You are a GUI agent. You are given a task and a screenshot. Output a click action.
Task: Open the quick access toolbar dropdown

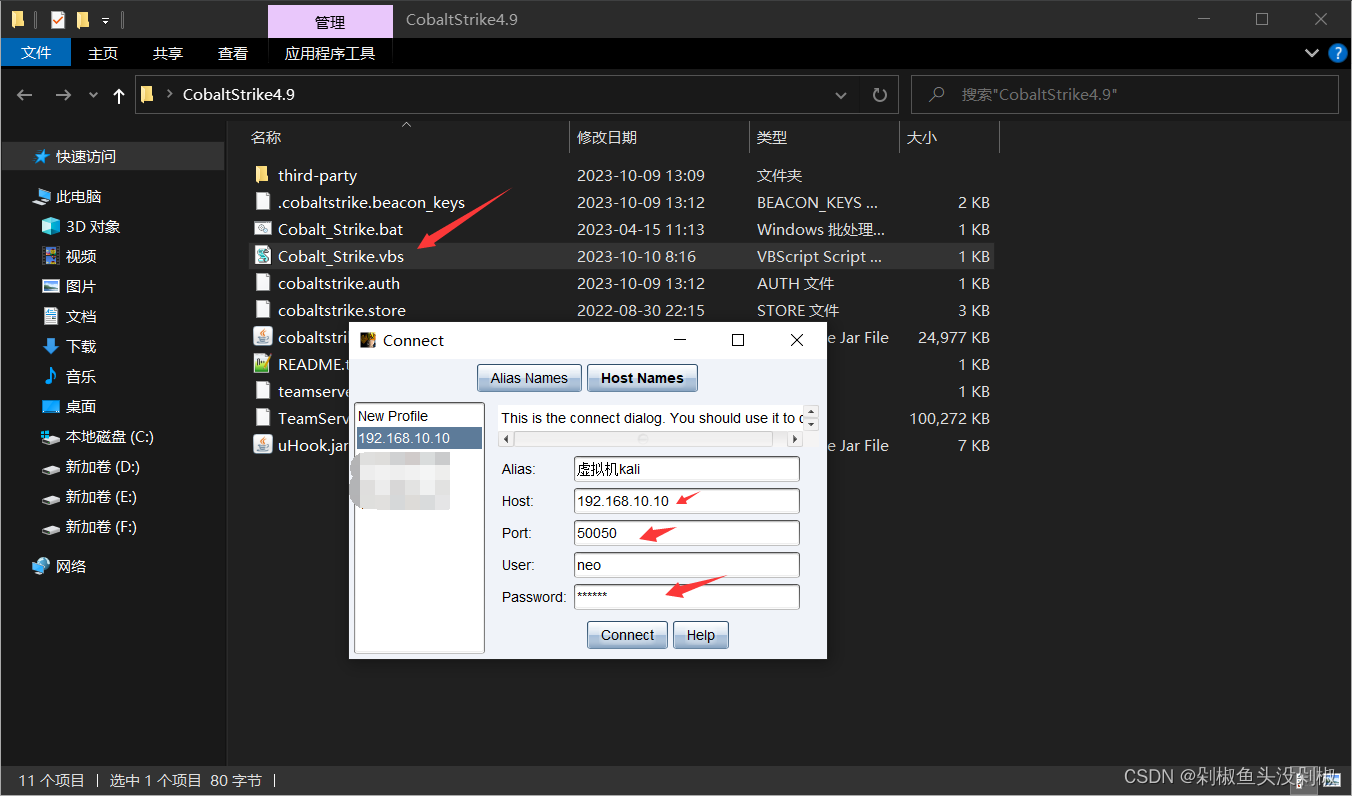click(105, 20)
